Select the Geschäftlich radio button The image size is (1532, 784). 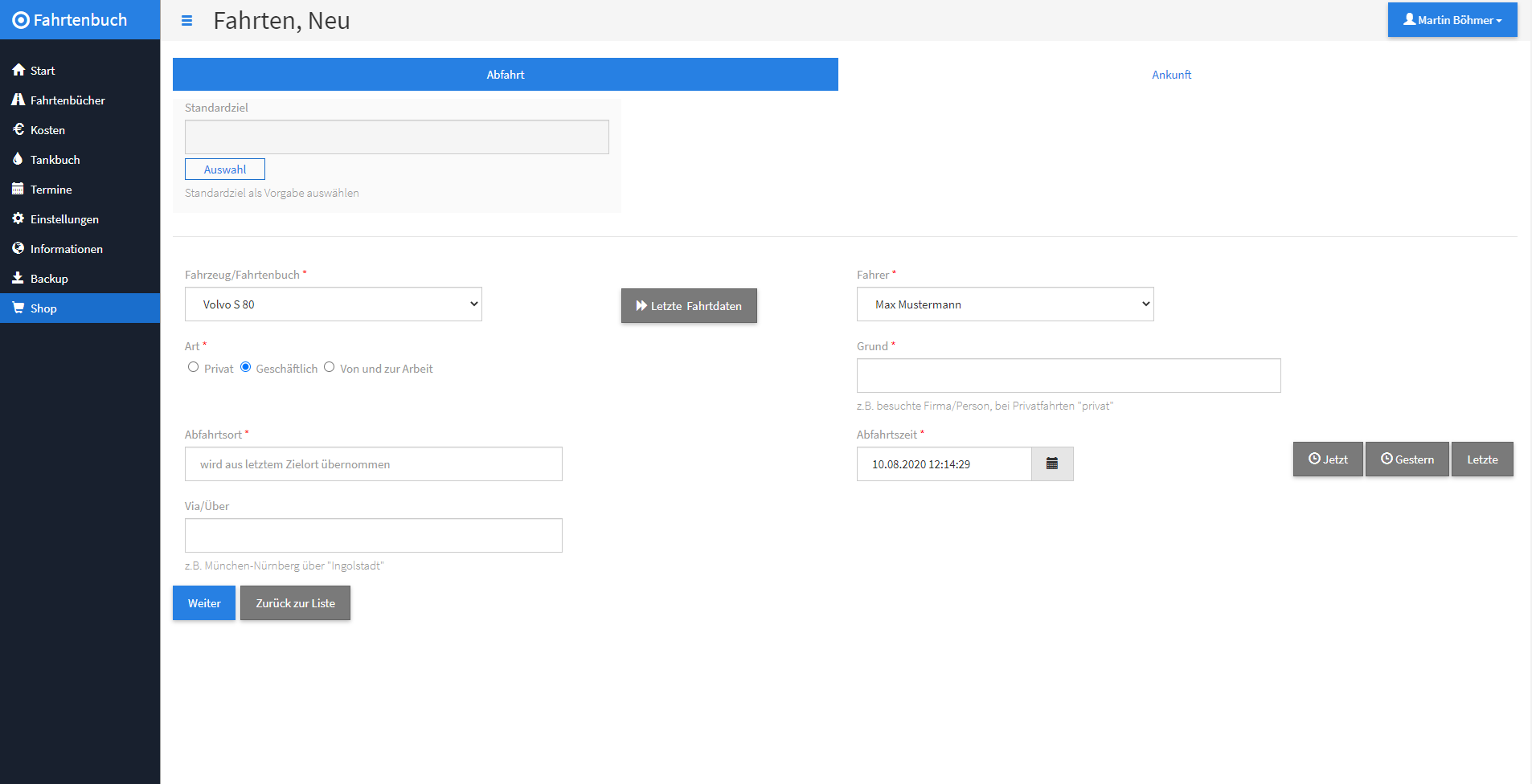[x=246, y=367]
